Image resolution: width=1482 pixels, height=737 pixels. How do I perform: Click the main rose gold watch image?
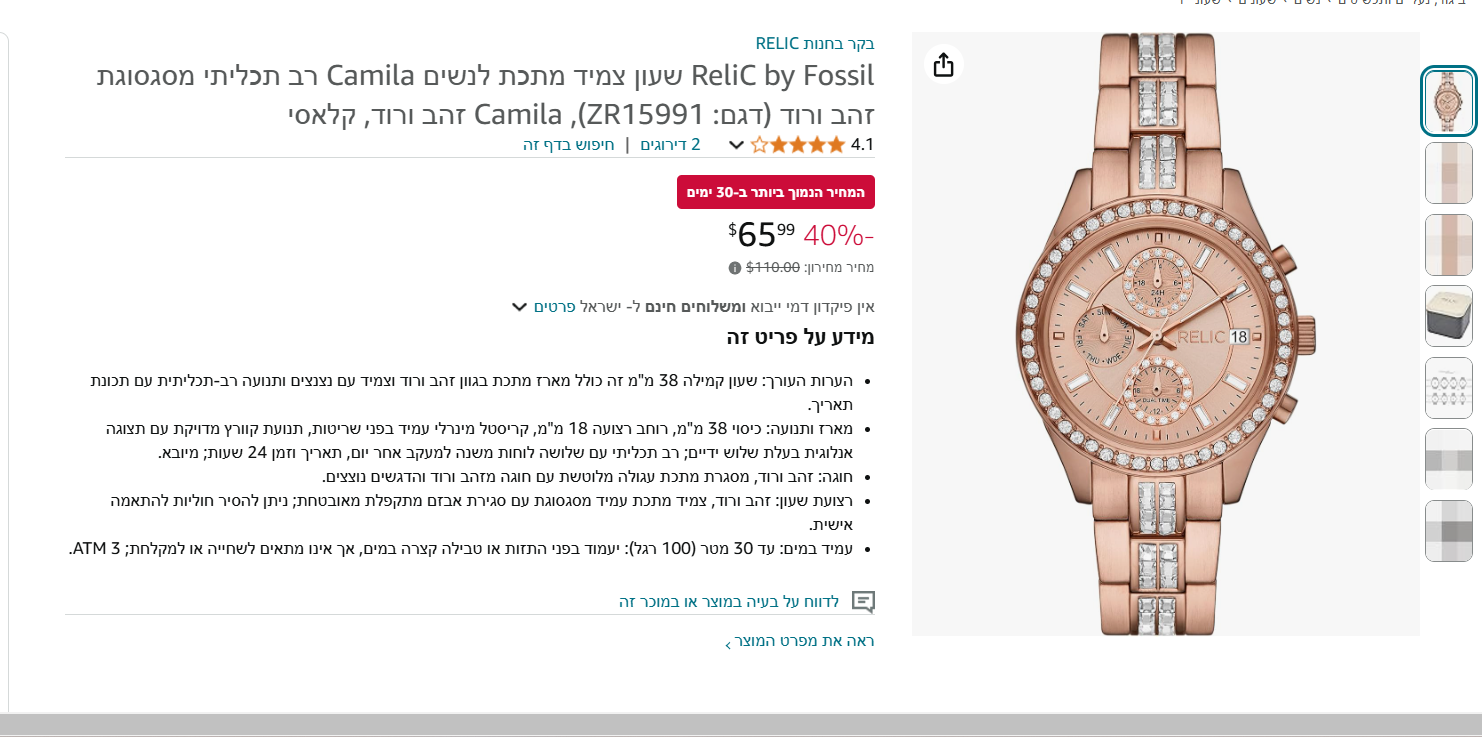[1165, 334]
